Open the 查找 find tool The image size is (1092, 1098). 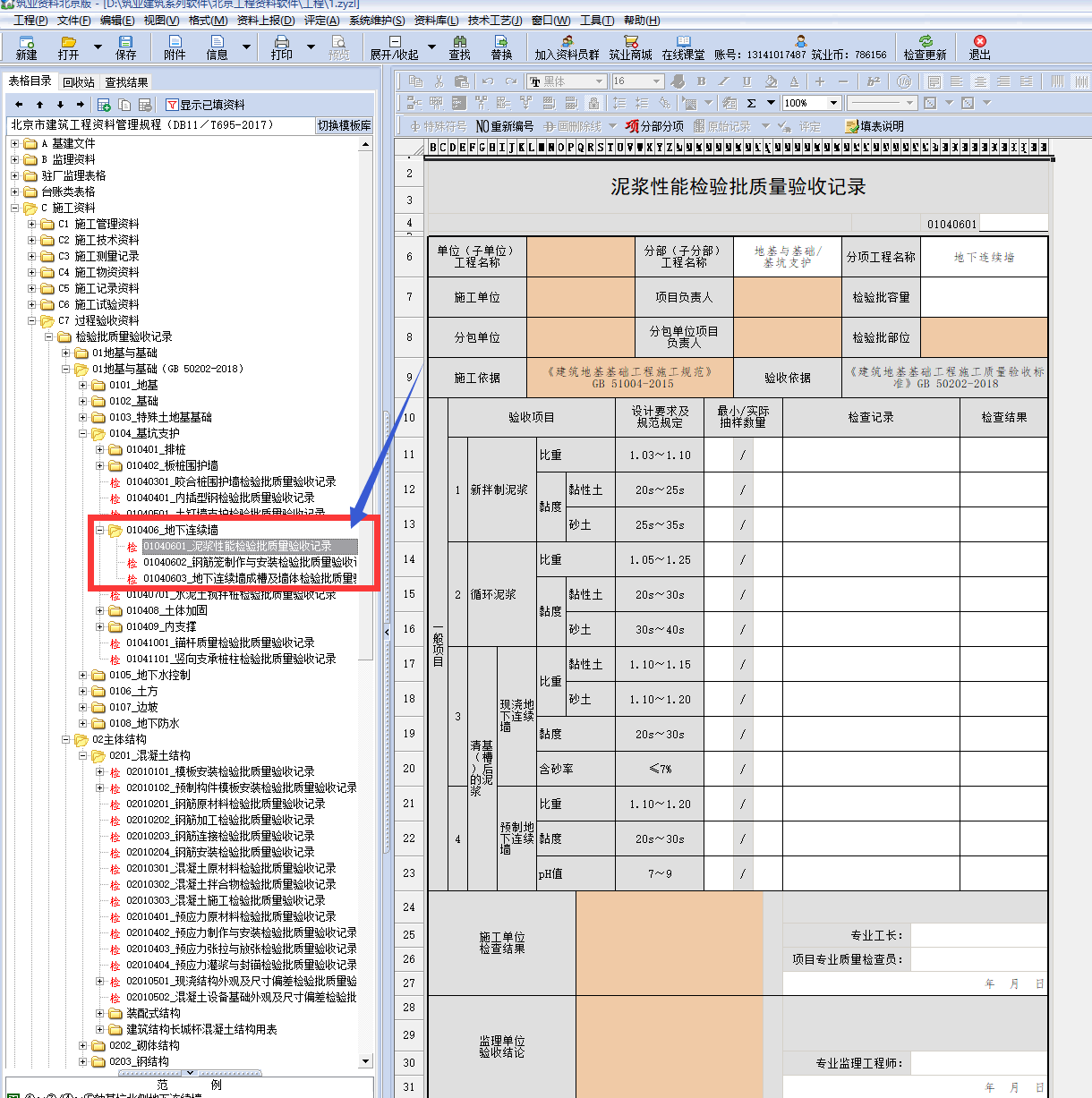coord(460,42)
